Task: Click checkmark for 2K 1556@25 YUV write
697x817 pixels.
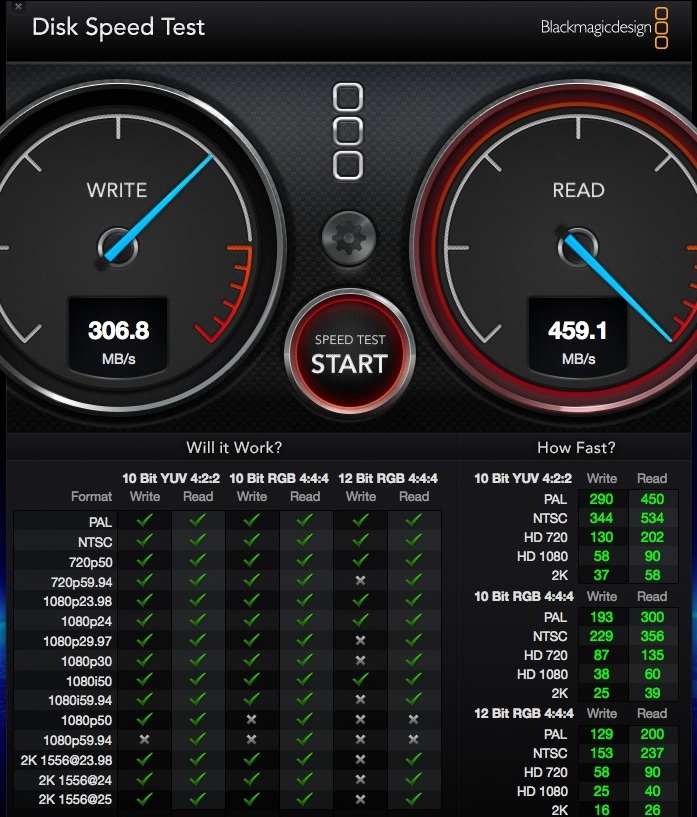Action: coord(144,798)
